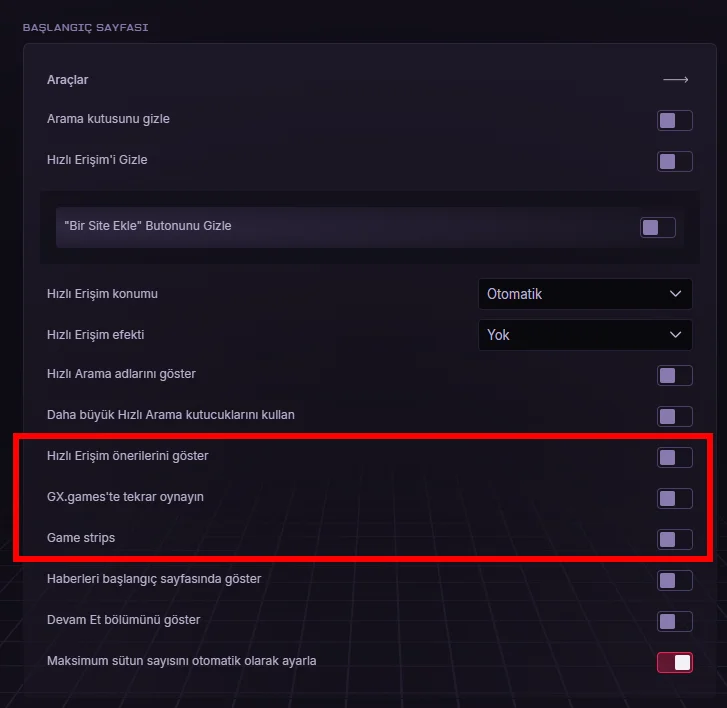
Task: Toggle Hızlı Erişim'i Gizle switch
Action: (675, 161)
